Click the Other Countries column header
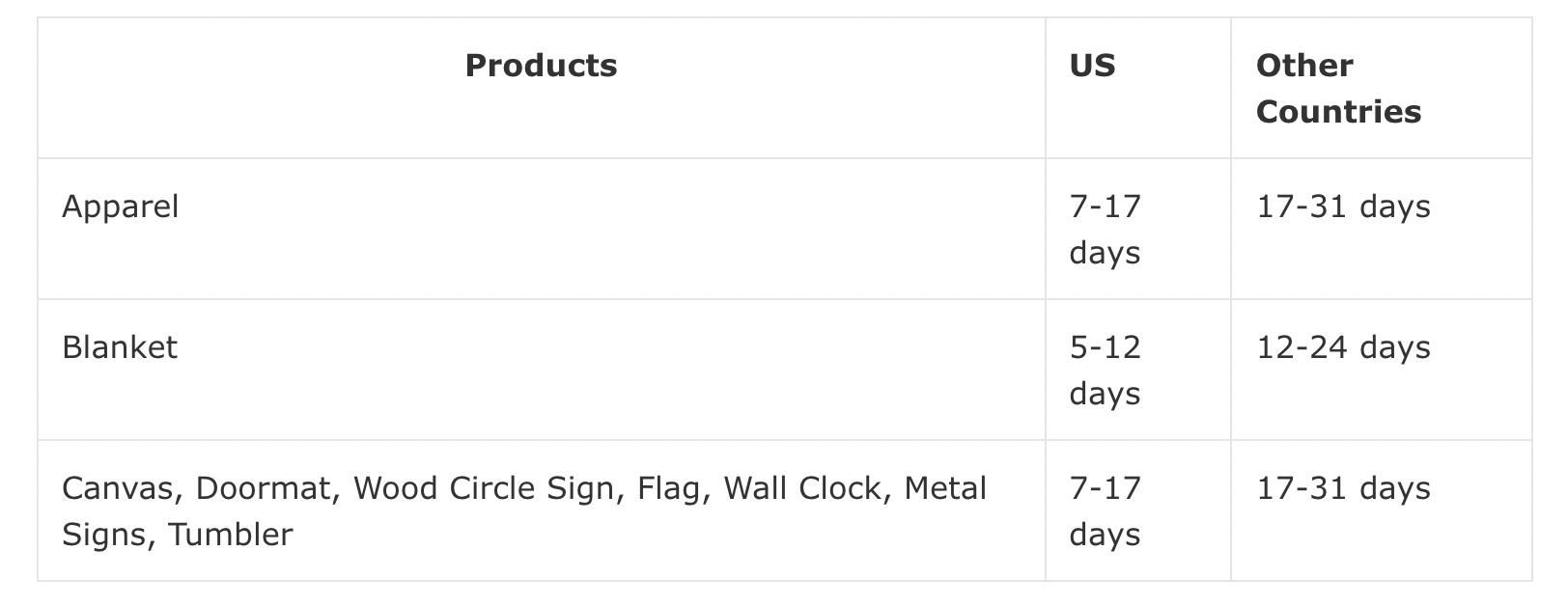1568x606 pixels. pos(1381,88)
